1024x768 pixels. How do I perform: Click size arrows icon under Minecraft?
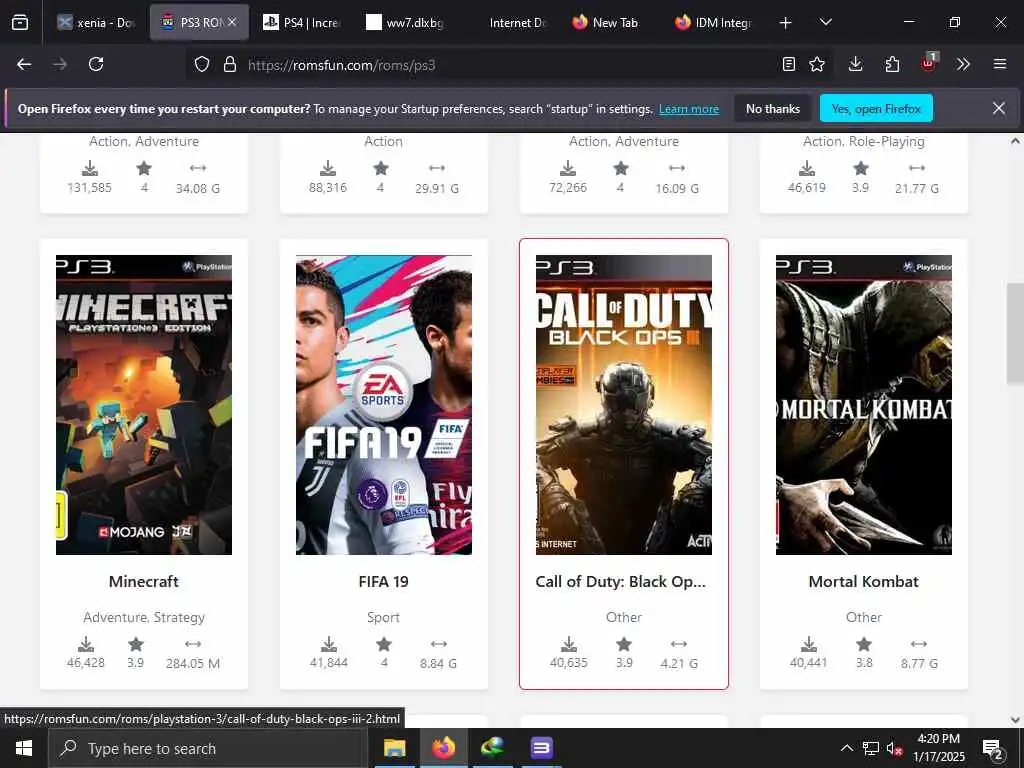click(x=193, y=644)
